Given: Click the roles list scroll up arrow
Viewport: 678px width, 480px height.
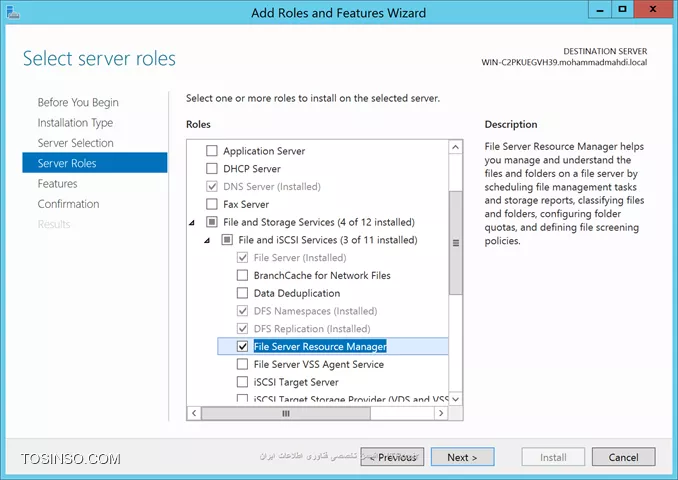Looking at the screenshot, I should [455, 147].
